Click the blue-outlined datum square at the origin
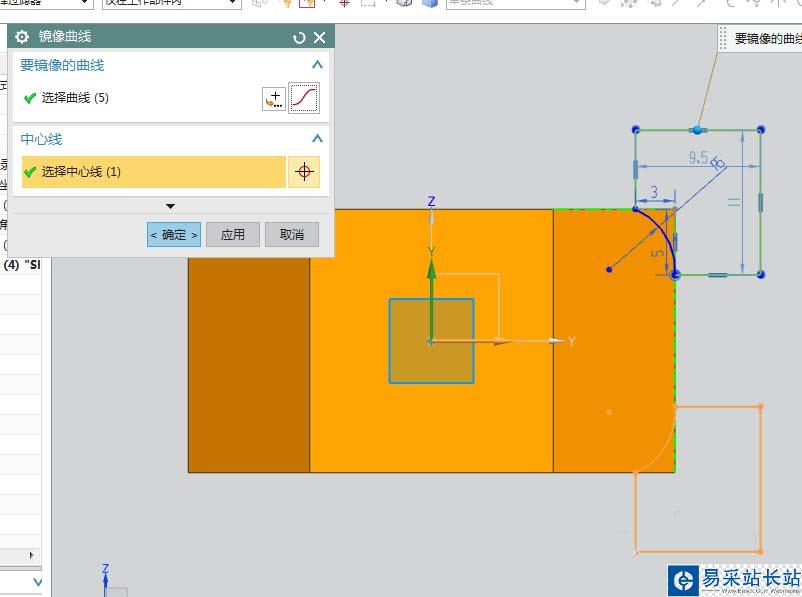 431,341
